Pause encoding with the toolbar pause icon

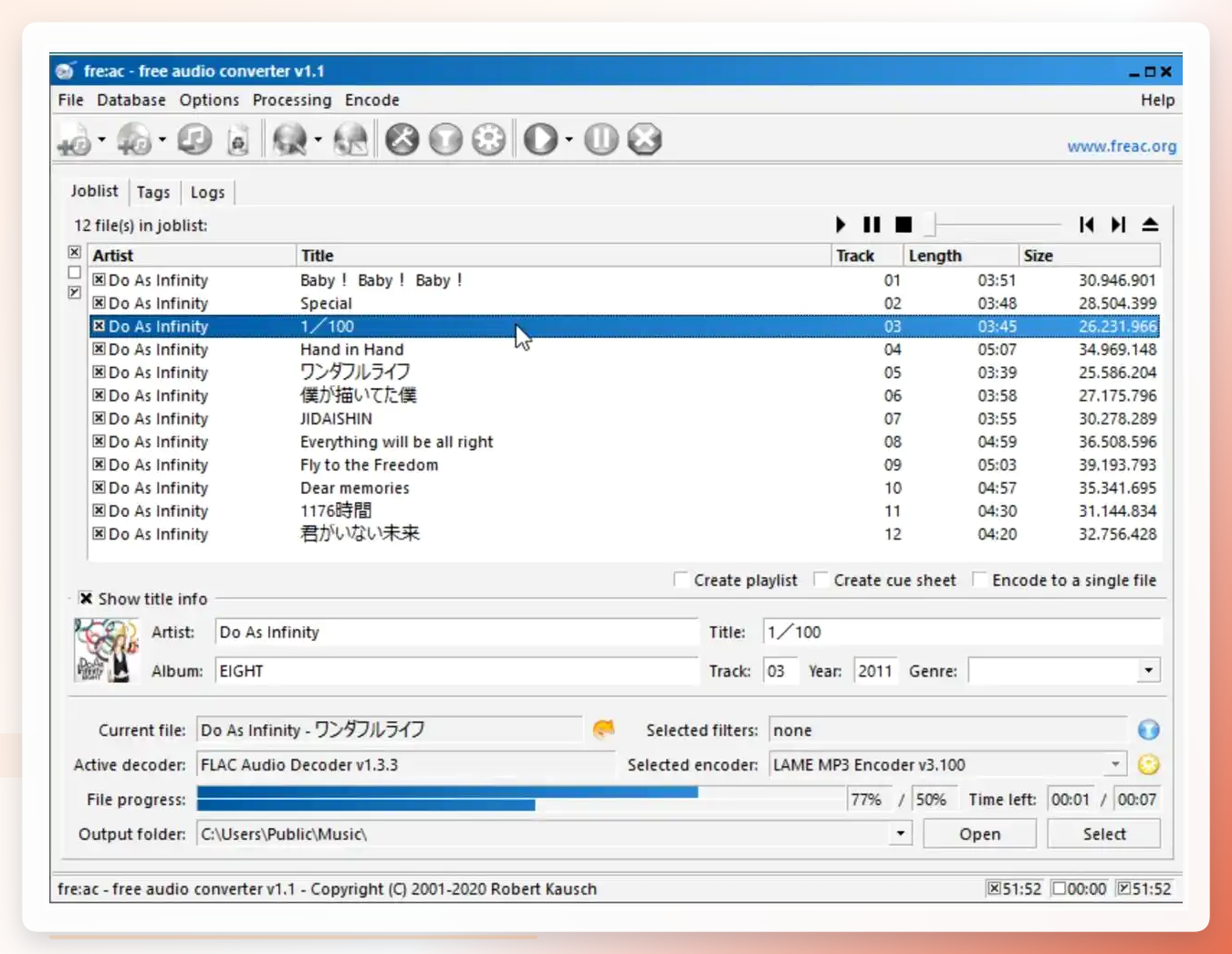[600, 140]
